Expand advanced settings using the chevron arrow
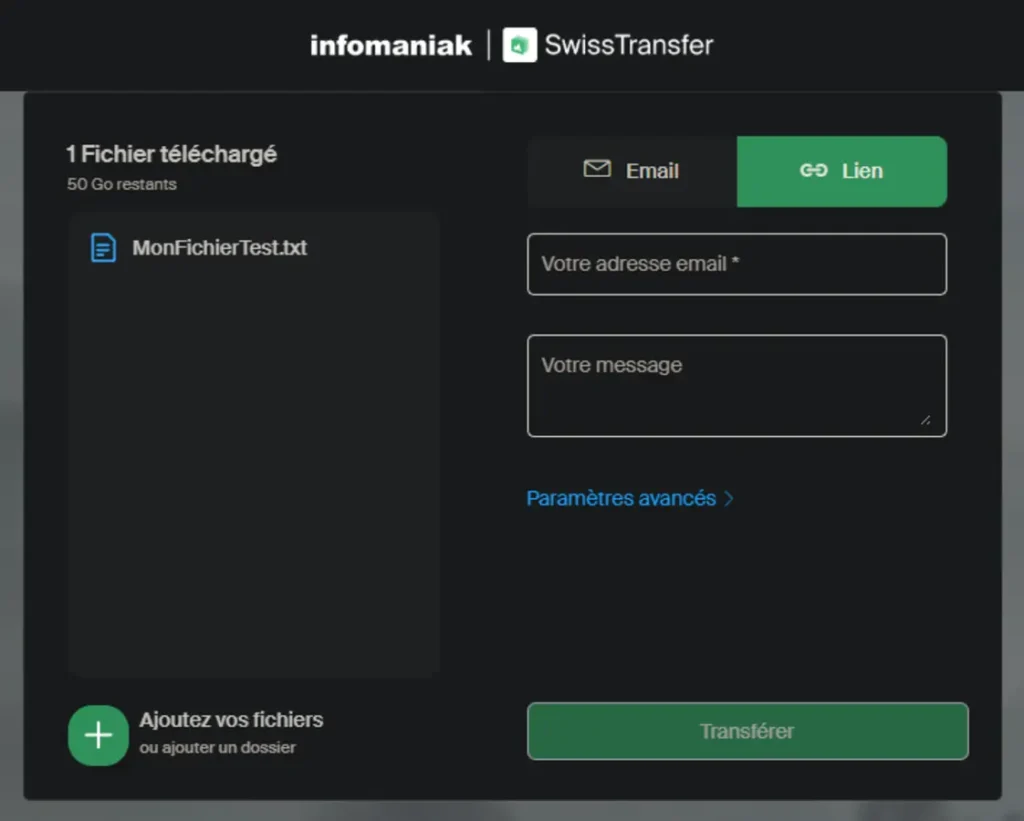Viewport: 1024px width, 821px height. [729, 498]
